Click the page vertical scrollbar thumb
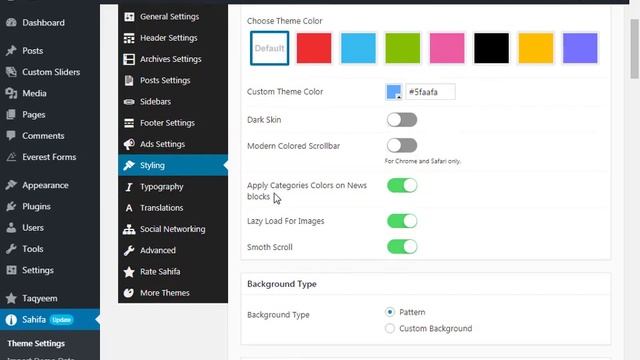The height and width of the screenshot is (360, 640). [635, 48]
